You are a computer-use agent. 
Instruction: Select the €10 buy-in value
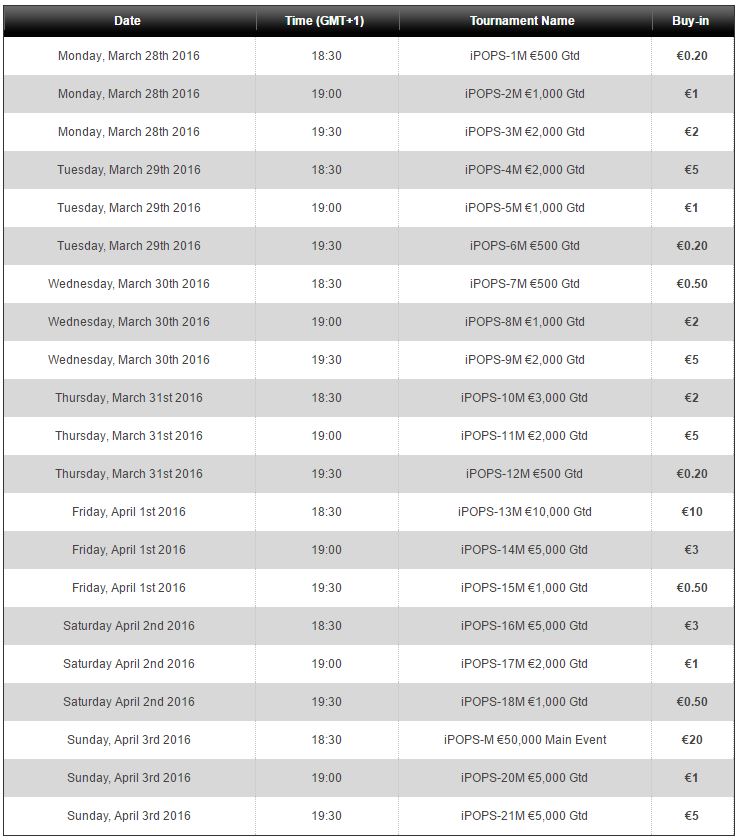tap(692, 512)
